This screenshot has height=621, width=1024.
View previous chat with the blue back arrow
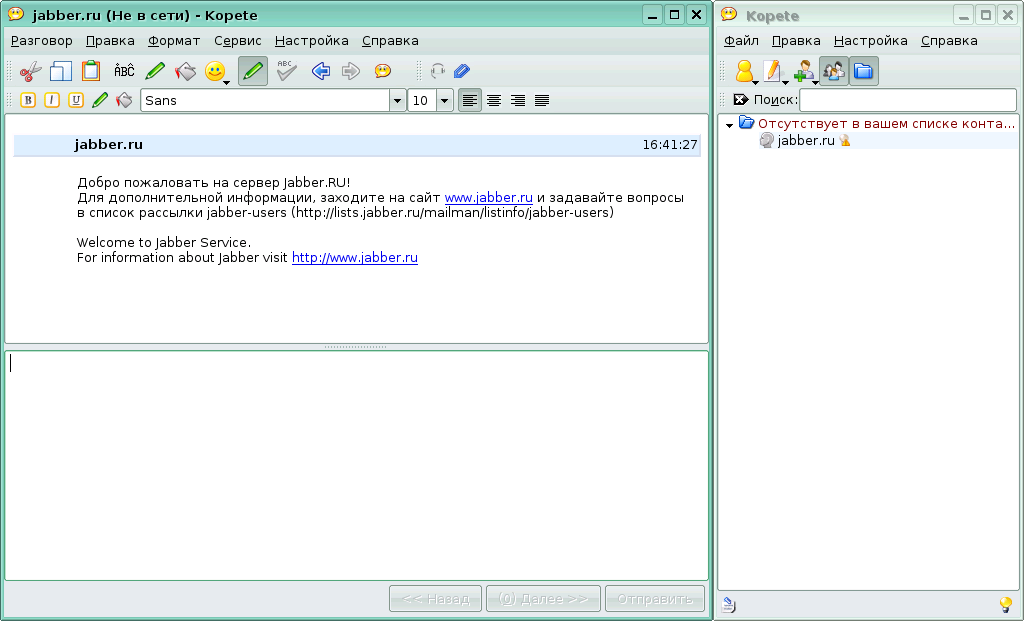coord(320,71)
